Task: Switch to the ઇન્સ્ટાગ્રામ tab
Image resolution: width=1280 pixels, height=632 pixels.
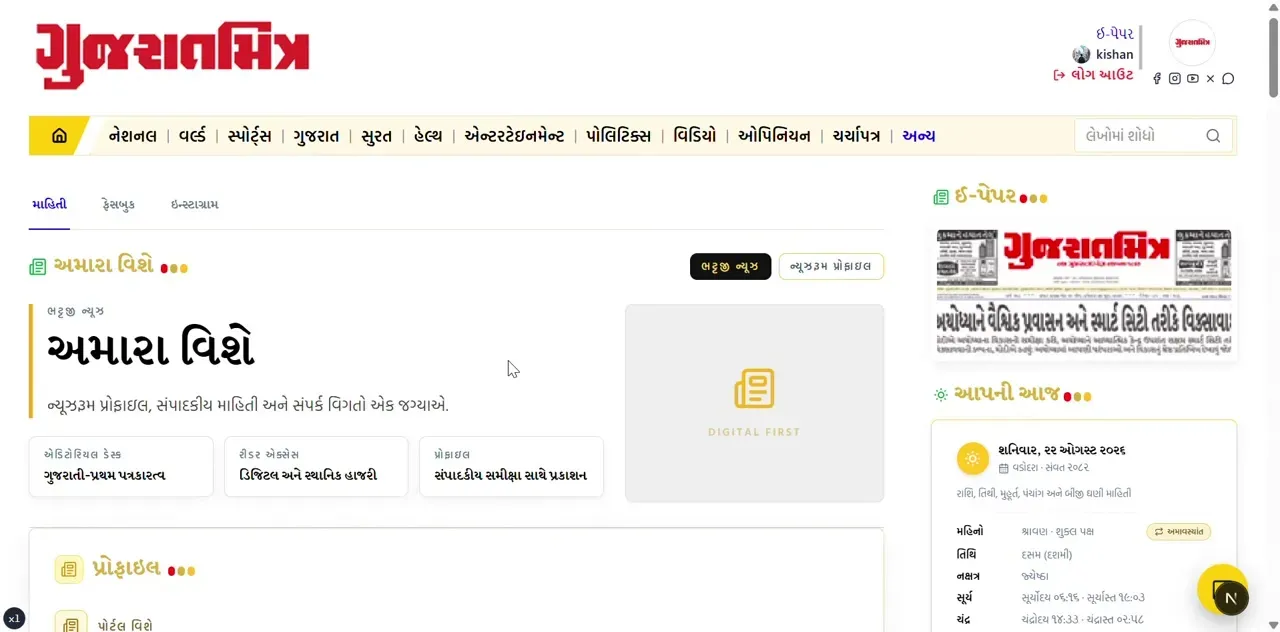Action: (194, 205)
